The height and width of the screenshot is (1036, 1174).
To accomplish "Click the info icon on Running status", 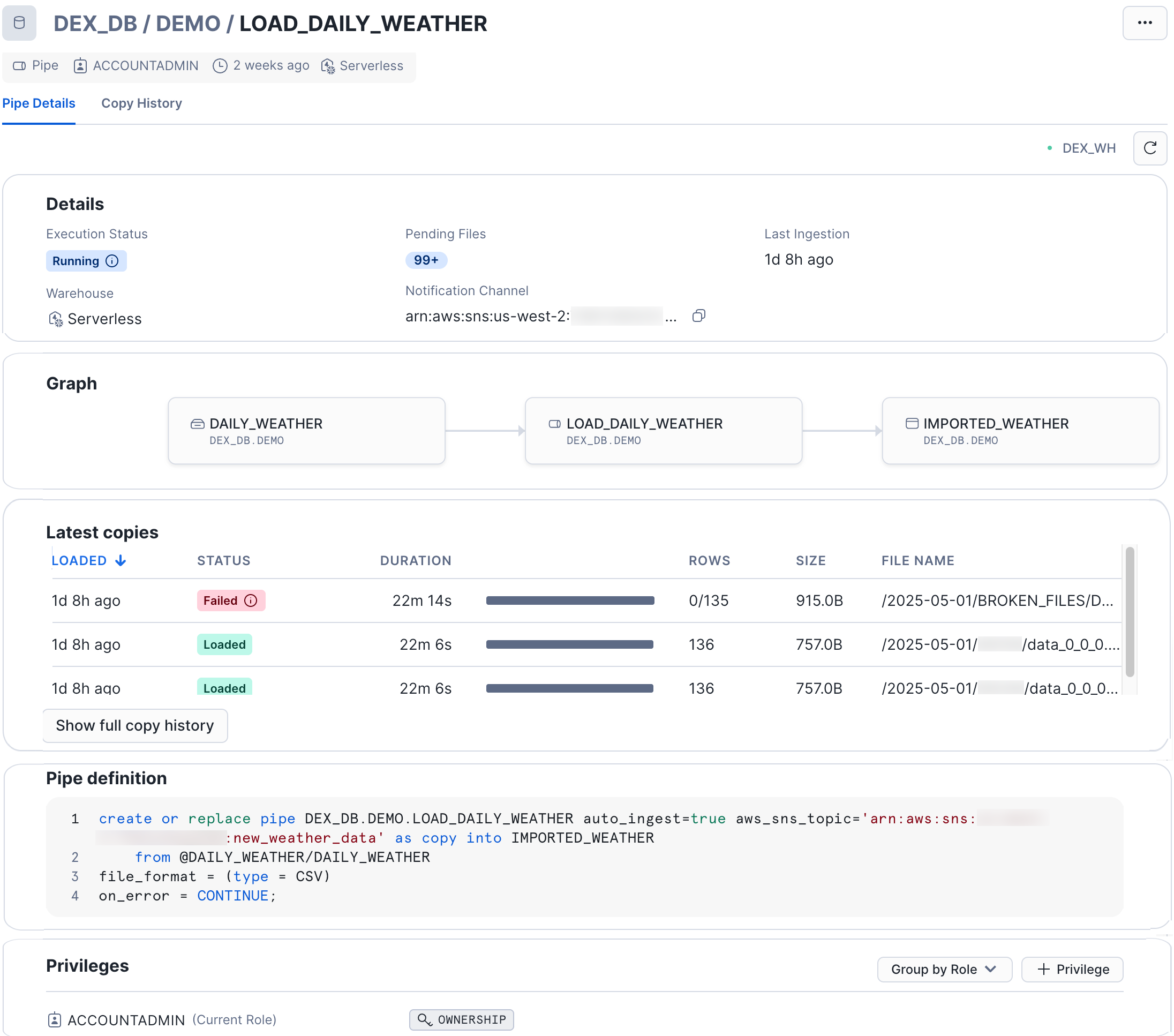I will pyautogui.click(x=112, y=261).
